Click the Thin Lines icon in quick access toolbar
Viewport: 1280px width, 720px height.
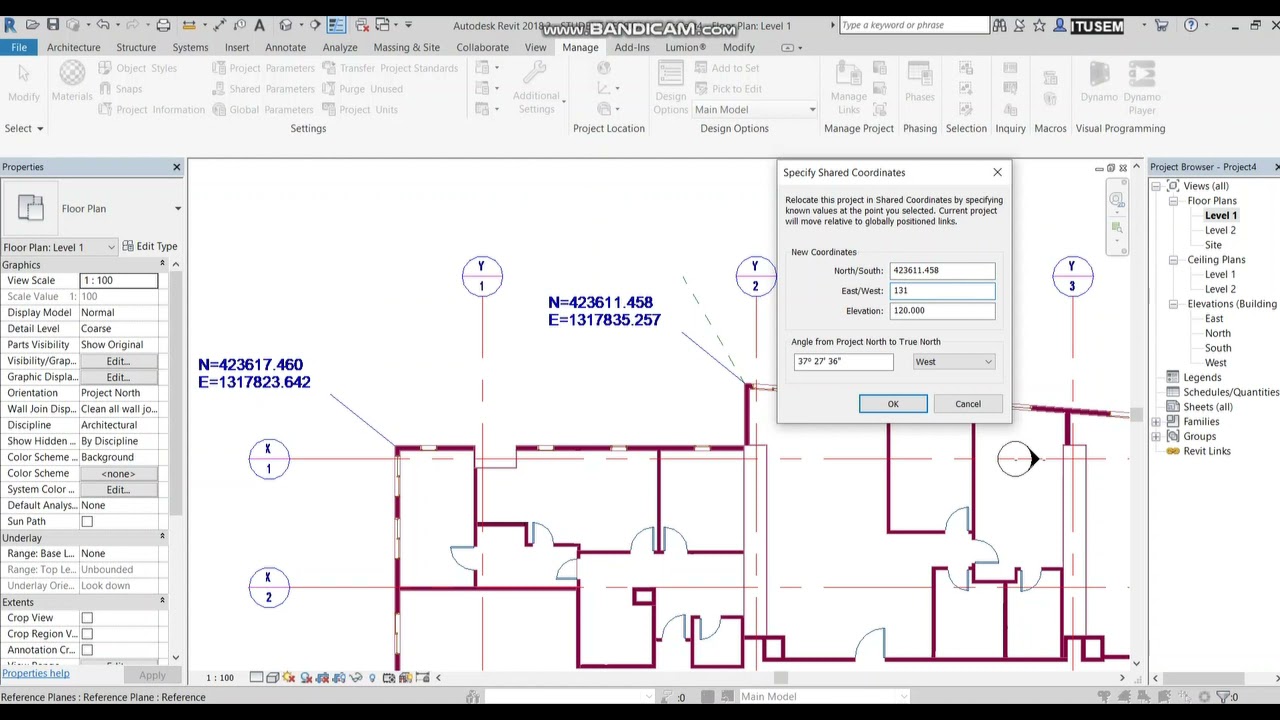(x=336, y=25)
